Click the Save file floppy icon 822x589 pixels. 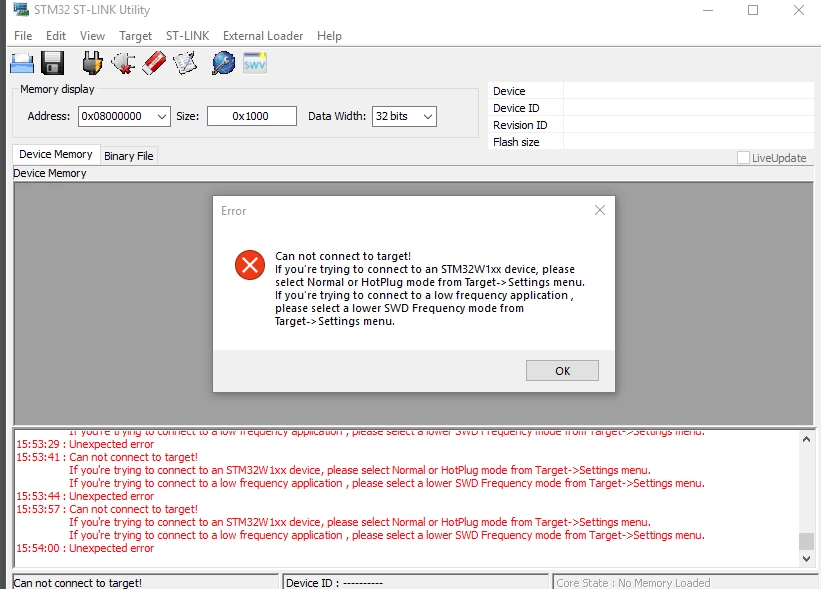(52, 63)
